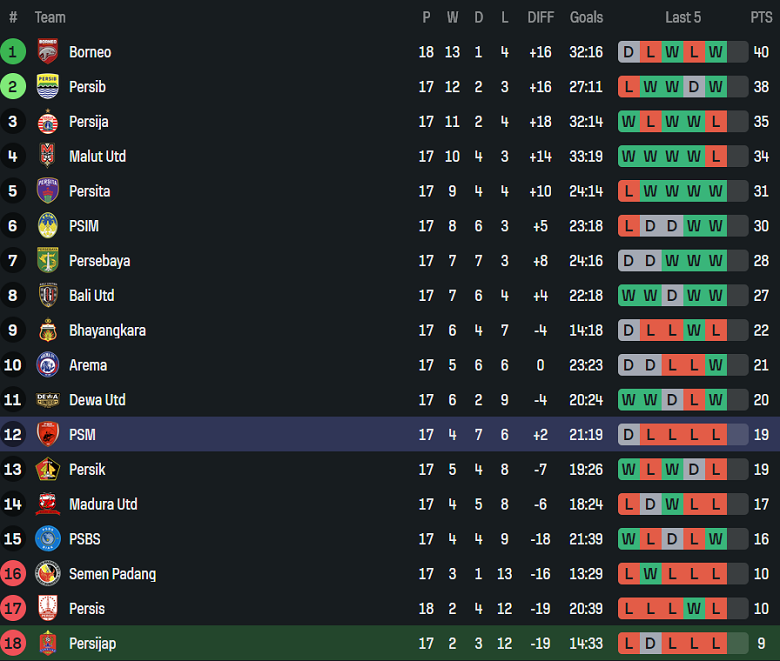Open the Madura Utd team link

(103, 504)
